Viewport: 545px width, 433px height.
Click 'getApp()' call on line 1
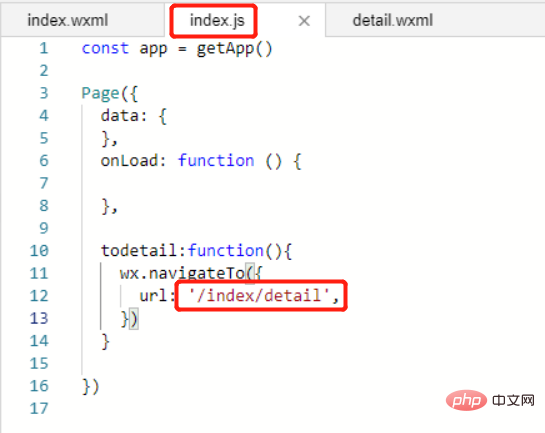[234, 49]
